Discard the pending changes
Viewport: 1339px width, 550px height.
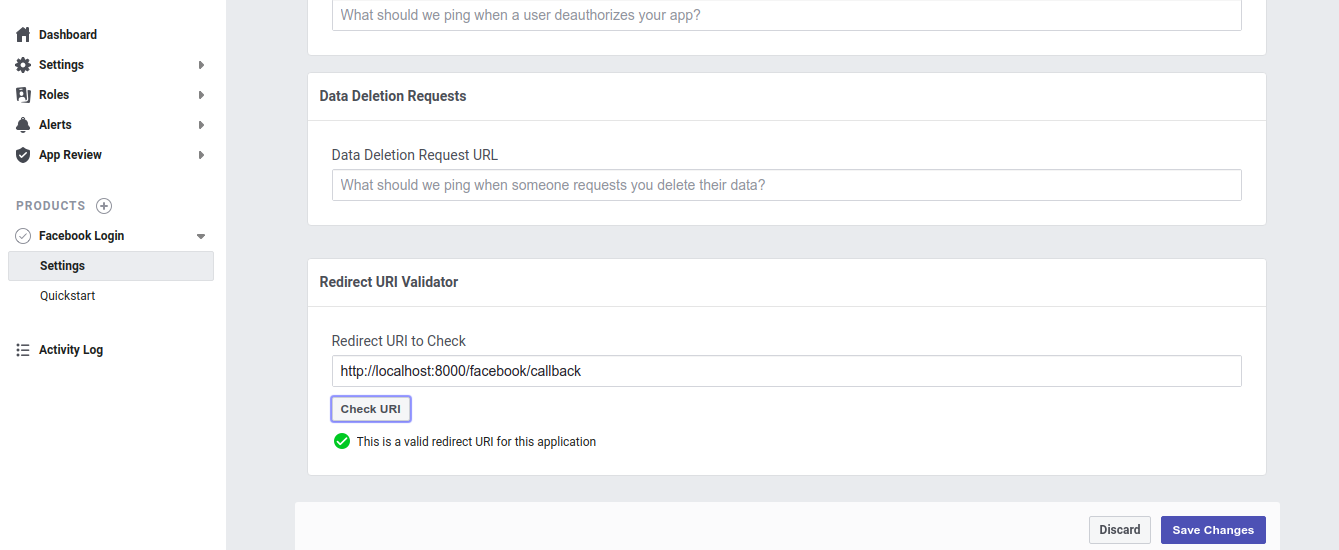click(x=1119, y=530)
